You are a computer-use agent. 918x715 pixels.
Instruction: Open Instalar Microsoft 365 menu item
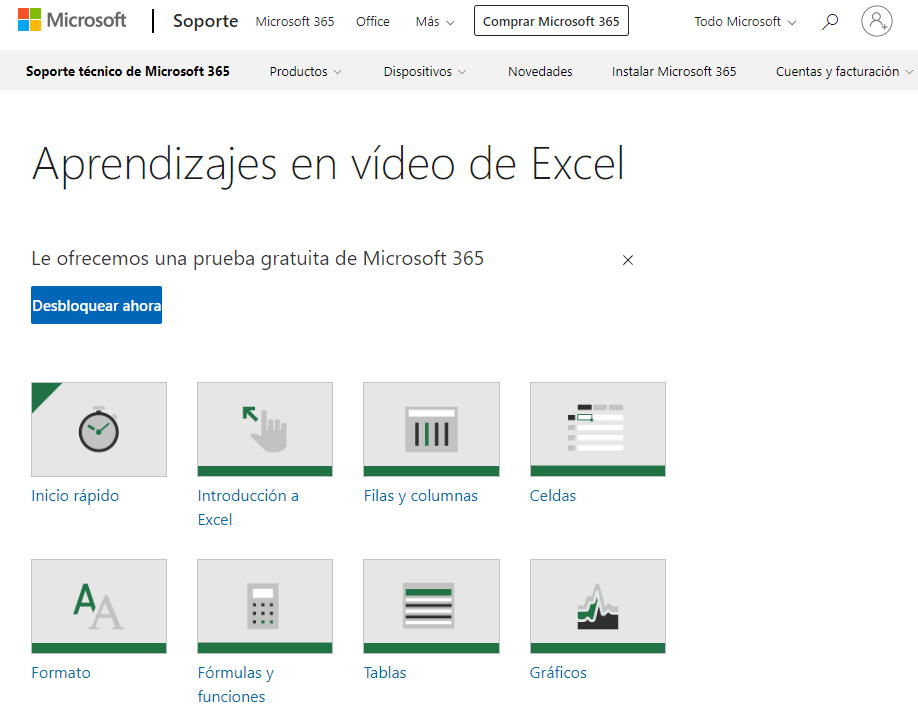tap(674, 71)
